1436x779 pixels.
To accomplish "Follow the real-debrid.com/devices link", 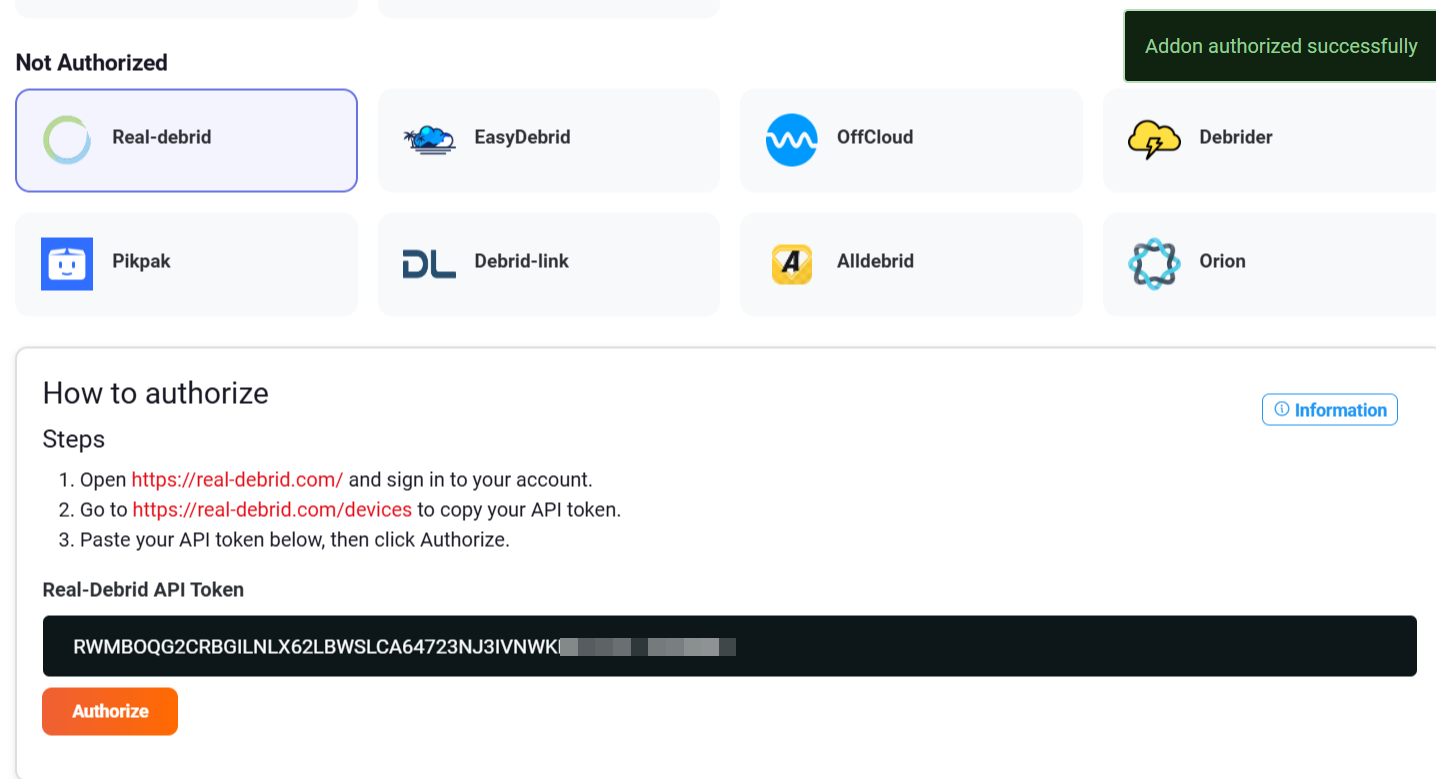I will point(272,509).
